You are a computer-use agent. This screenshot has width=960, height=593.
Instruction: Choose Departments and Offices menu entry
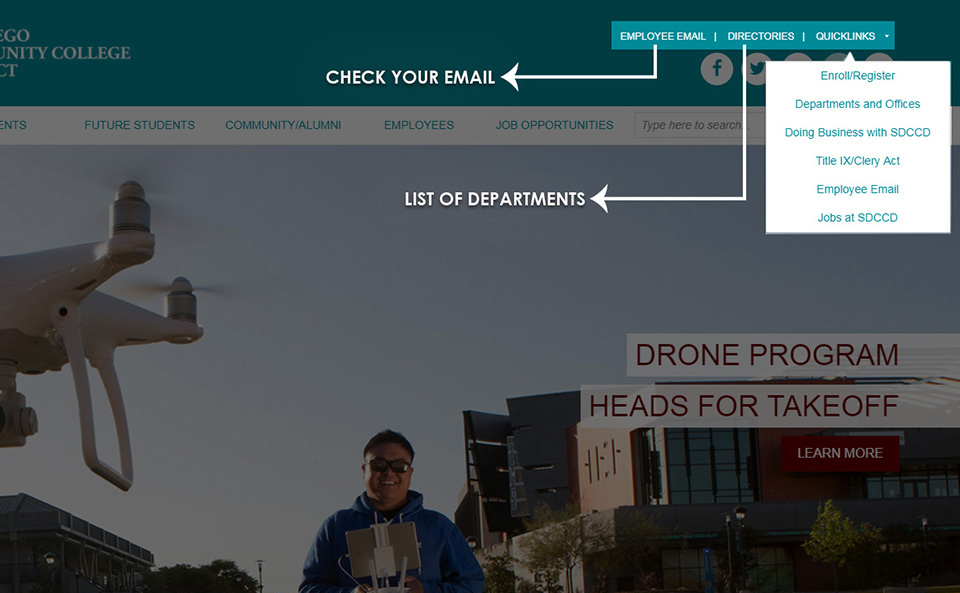[857, 104]
